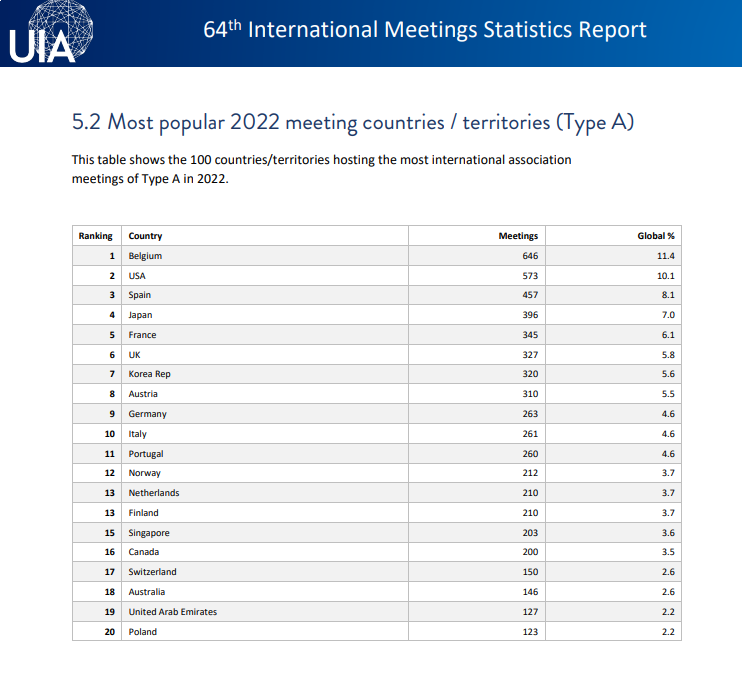Select the USA row country cell

[x=137, y=275]
